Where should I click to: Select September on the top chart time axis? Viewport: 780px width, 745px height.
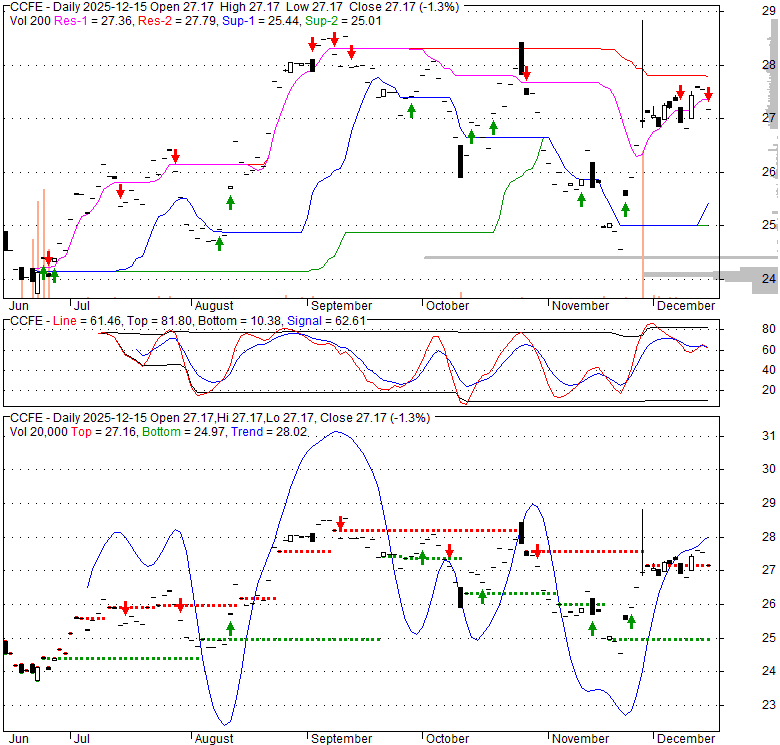[341, 306]
